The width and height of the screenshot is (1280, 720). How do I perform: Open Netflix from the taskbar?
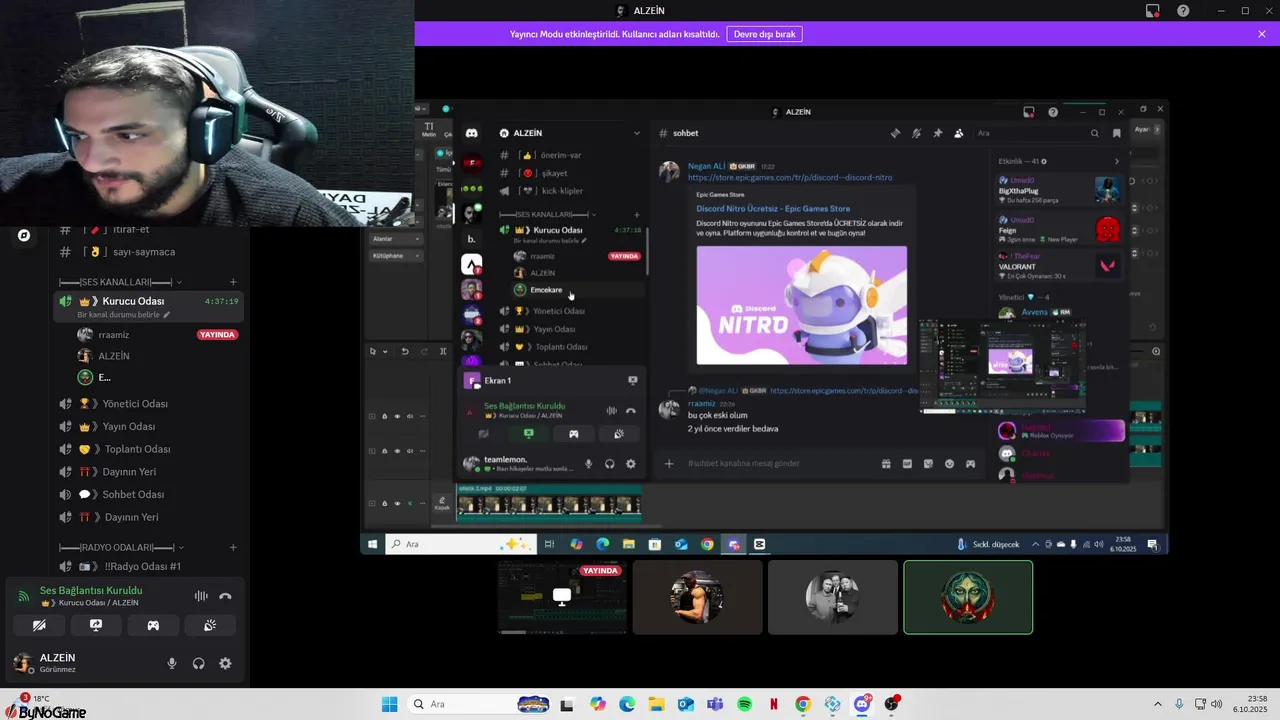click(774, 704)
